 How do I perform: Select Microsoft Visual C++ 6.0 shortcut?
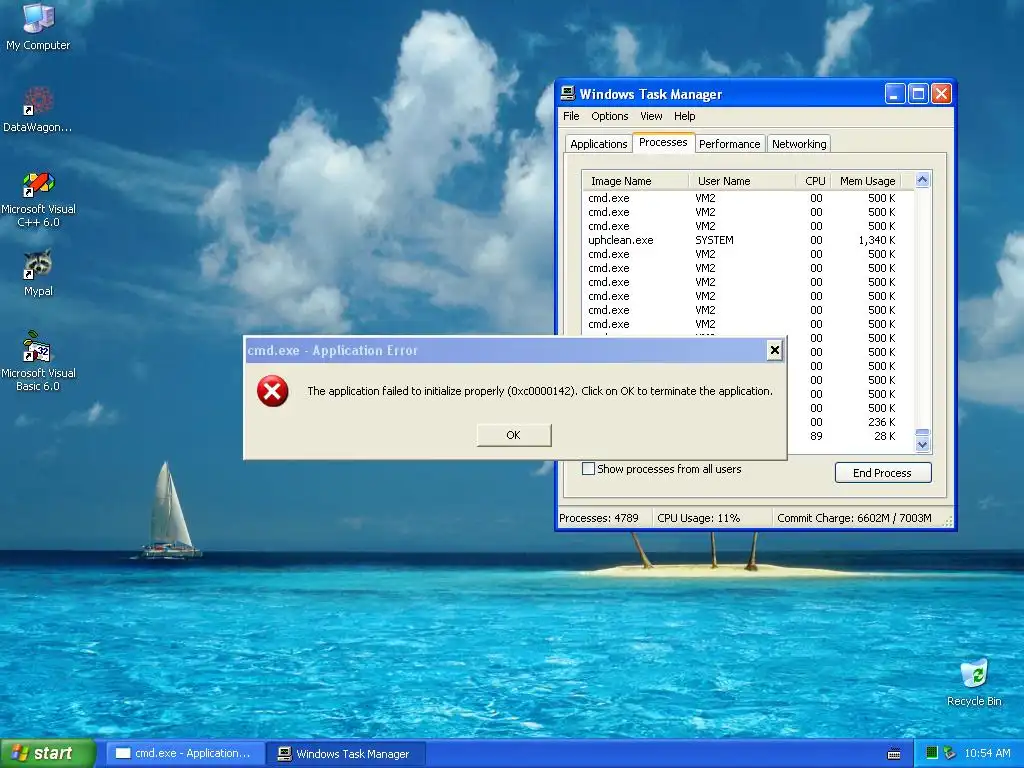[38, 199]
